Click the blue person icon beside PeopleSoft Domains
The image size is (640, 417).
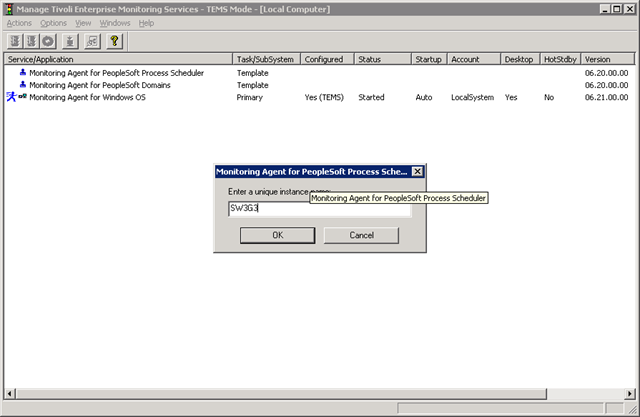coord(23,85)
